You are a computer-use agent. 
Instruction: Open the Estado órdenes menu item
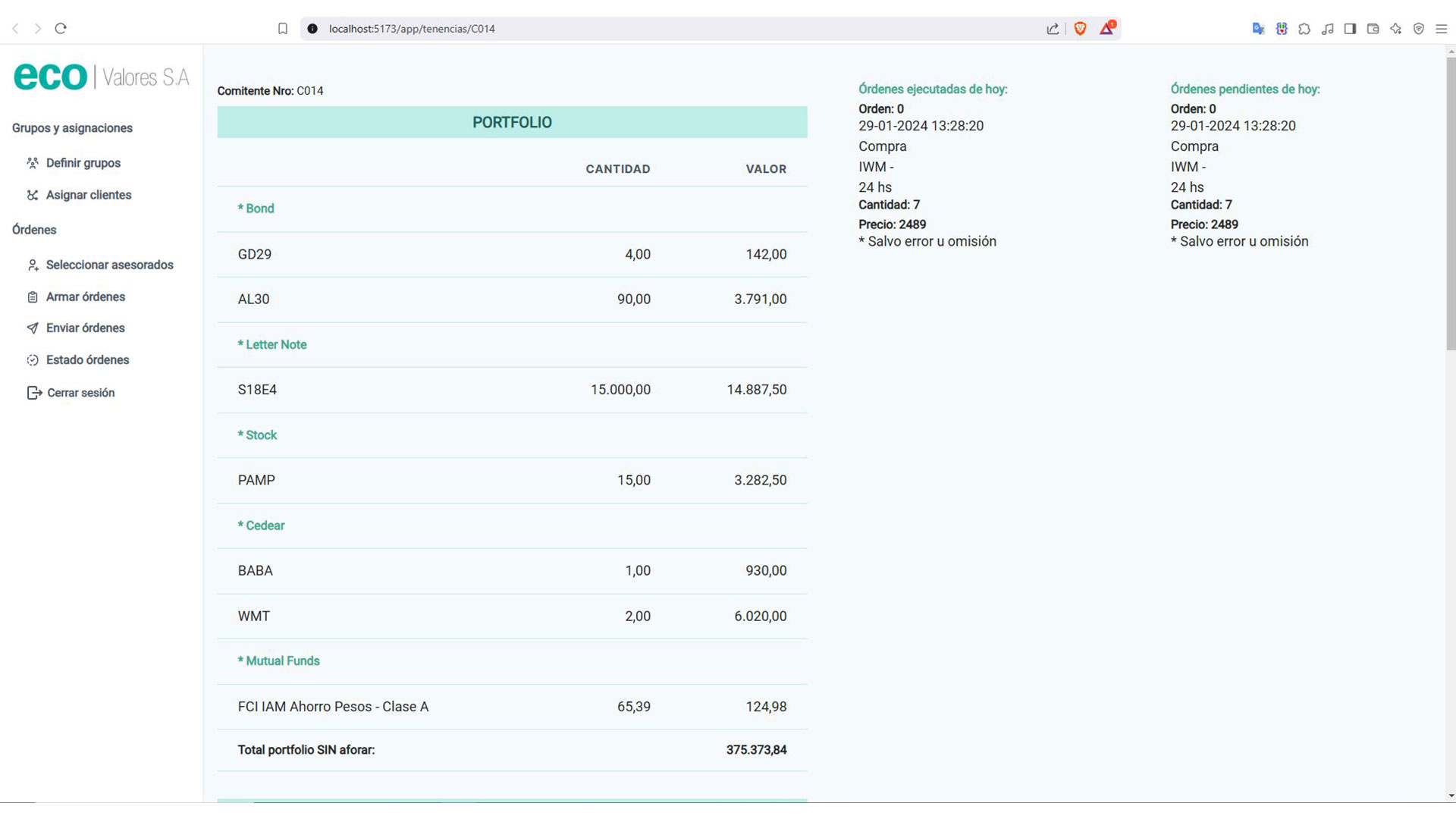(88, 360)
